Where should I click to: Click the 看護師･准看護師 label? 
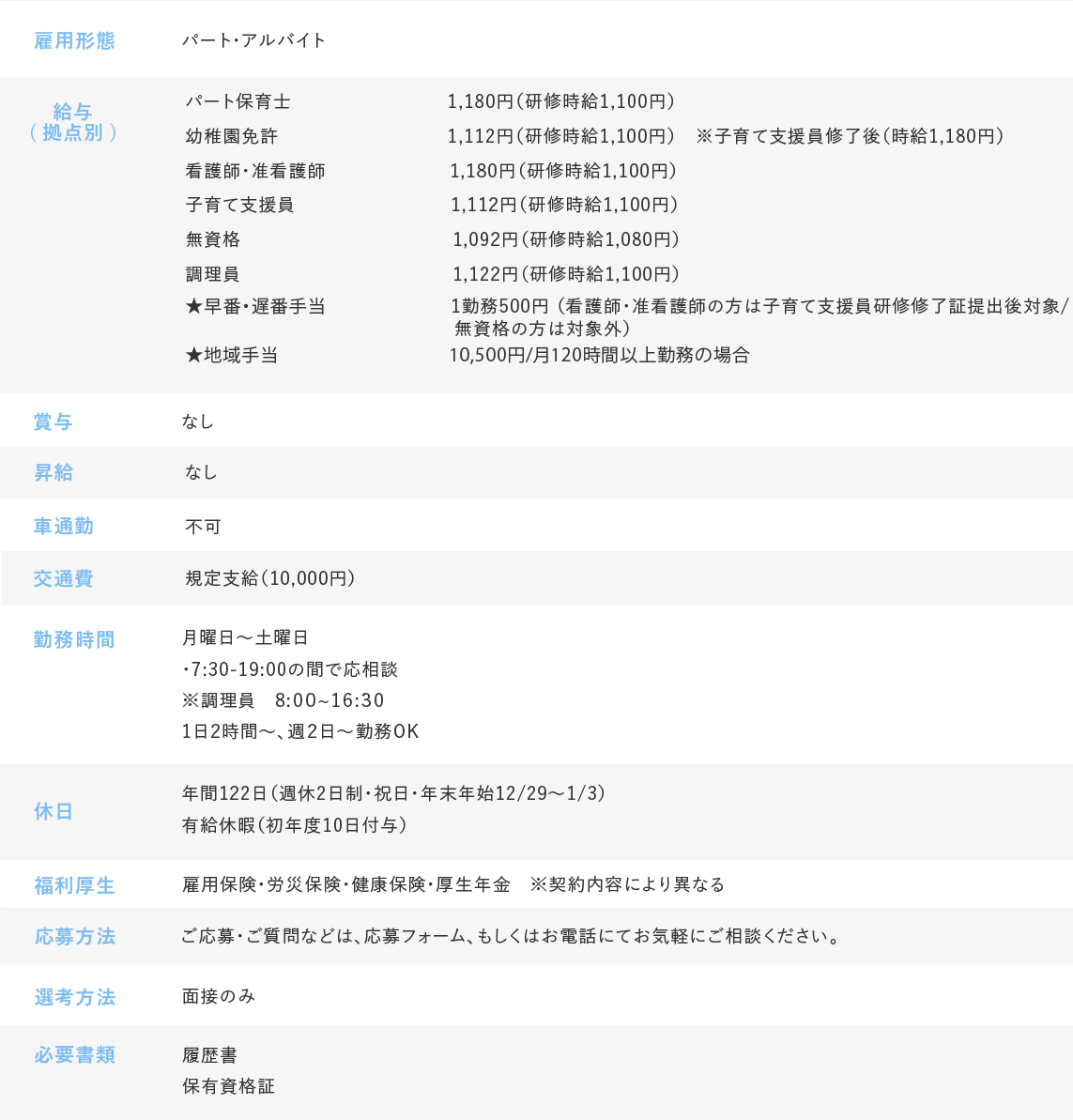255,171
